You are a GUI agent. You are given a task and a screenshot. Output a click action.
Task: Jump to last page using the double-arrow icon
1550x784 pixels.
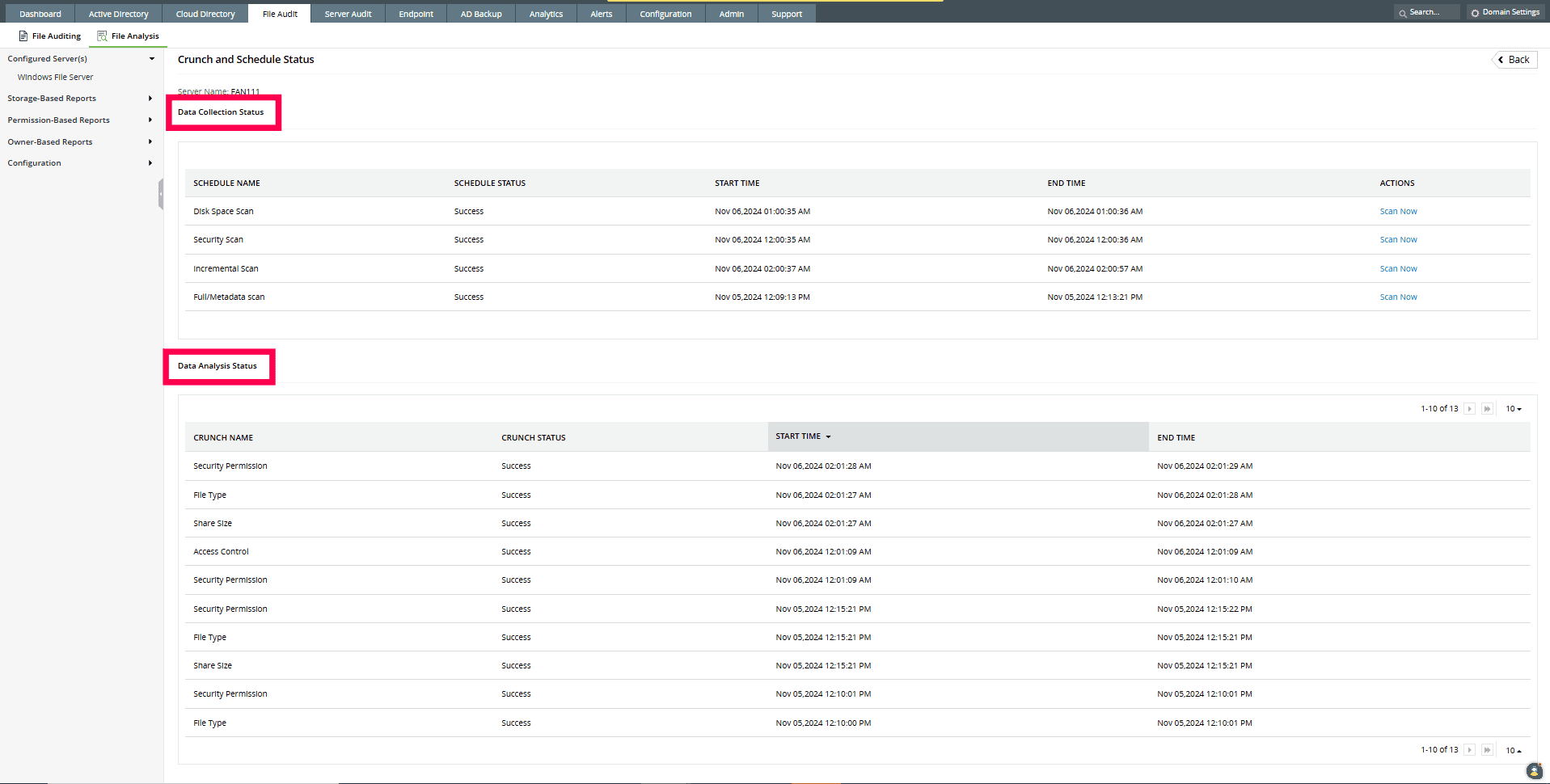coord(1487,408)
